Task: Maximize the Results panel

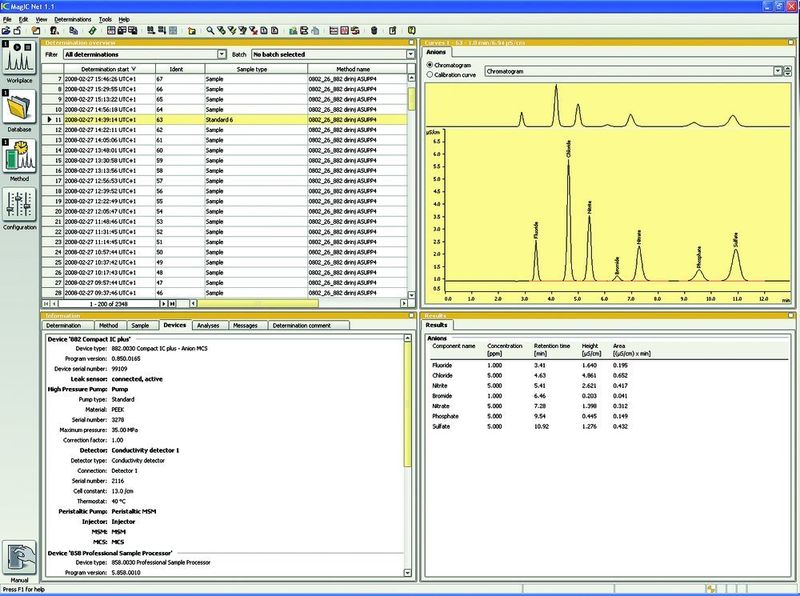Action: (x=791, y=316)
